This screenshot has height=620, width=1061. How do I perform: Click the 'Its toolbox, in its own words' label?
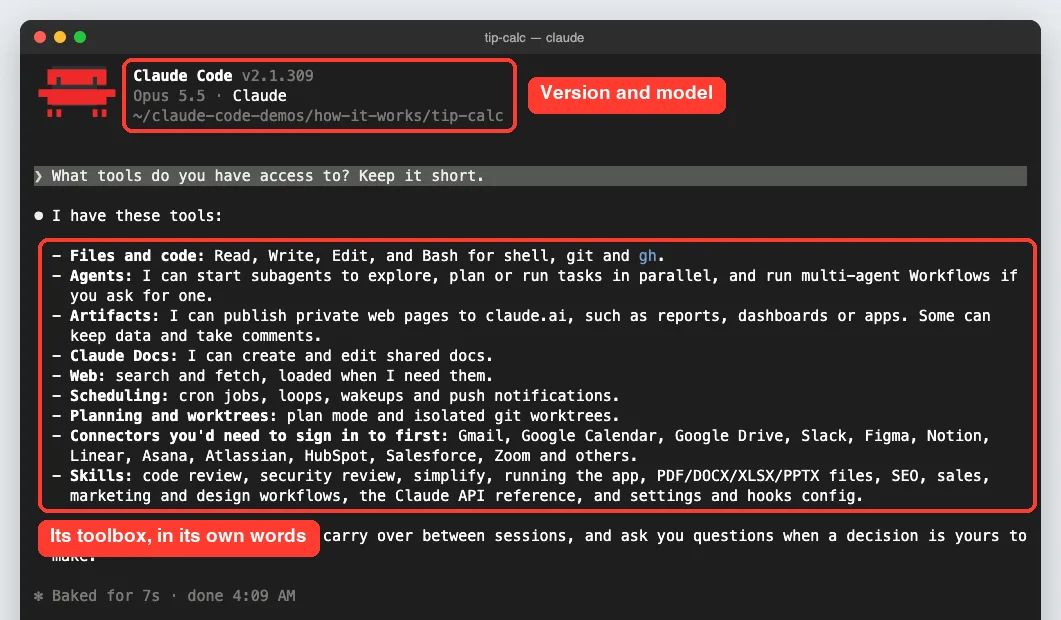[x=179, y=537]
